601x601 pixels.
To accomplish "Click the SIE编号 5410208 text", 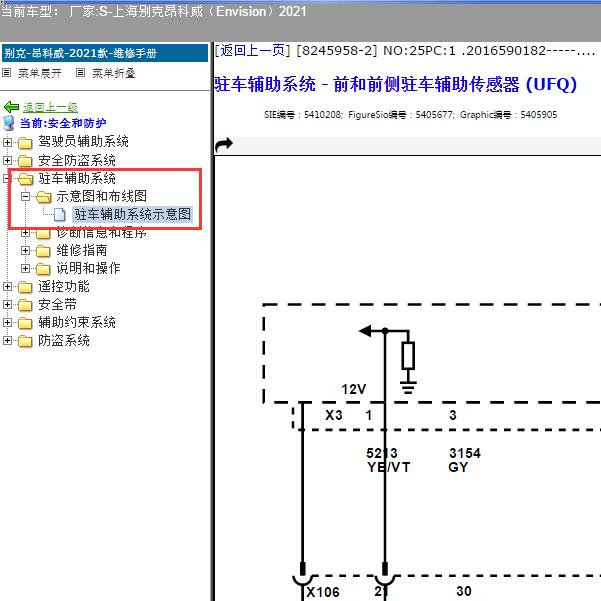I will coord(302,115).
